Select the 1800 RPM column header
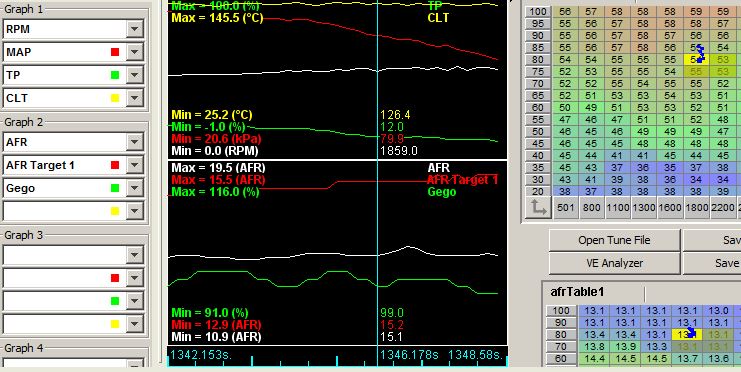 pos(697,208)
